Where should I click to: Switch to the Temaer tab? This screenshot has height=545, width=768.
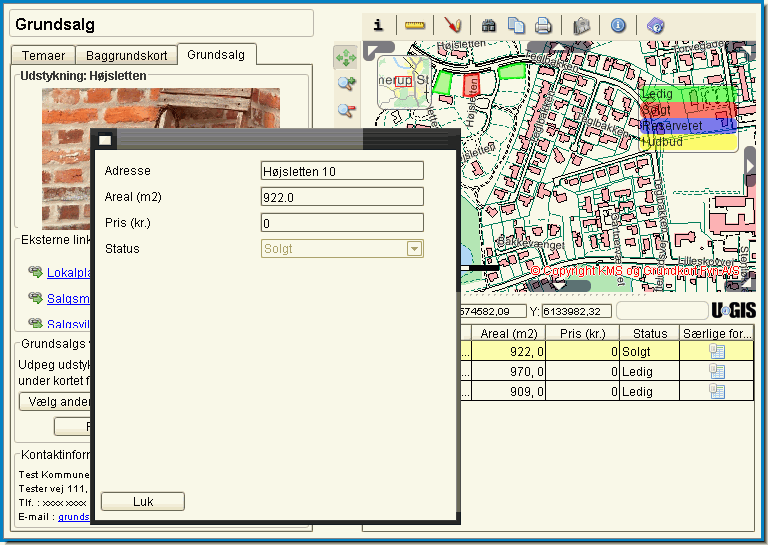point(43,55)
